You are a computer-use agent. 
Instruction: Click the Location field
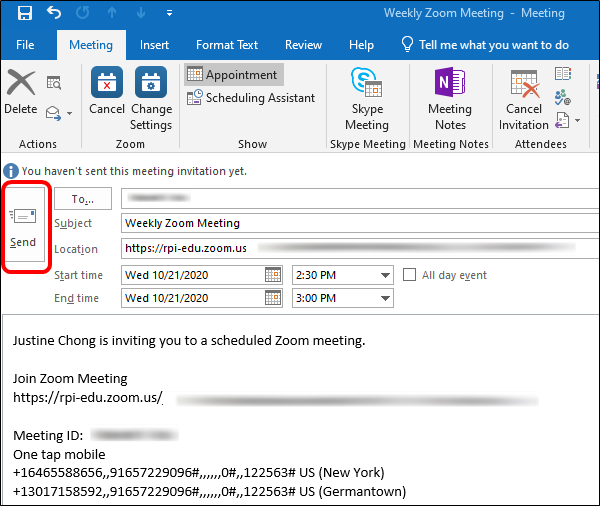click(x=360, y=248)
